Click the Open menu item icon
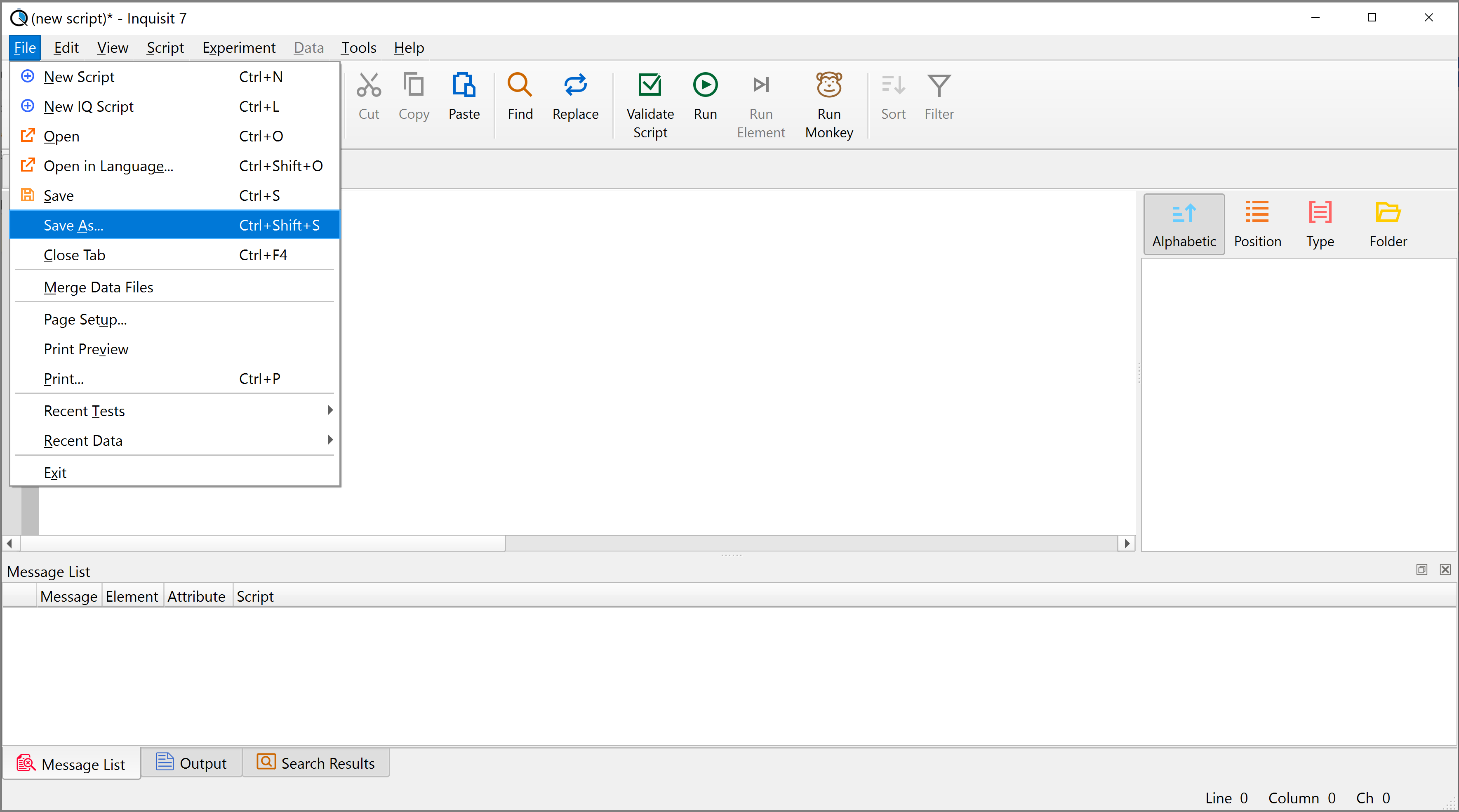The width and height of the screenshot is (1459, 812). [27, 135]
